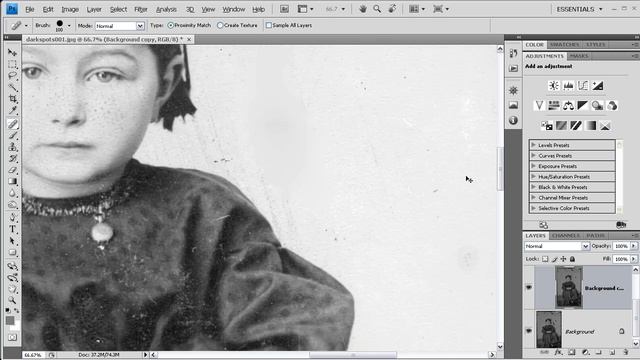Viewport: 640px width, 360px height.
Task: Open the Info panel icon
Action: (513, 120)
